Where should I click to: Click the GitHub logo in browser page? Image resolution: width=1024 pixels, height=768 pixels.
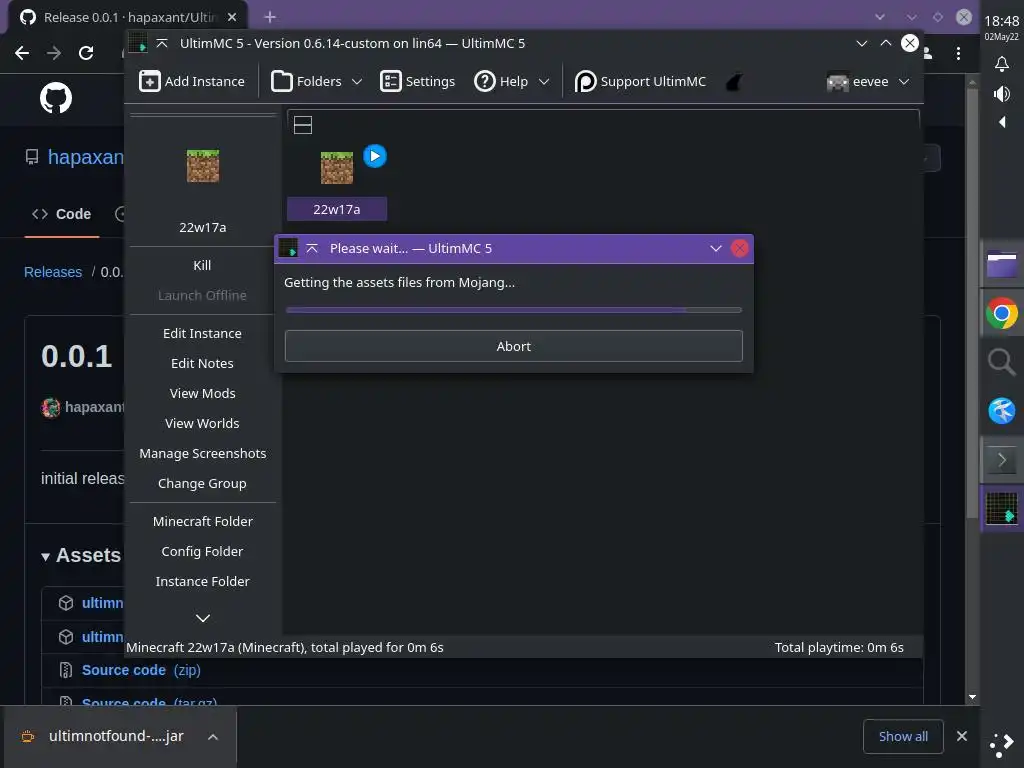(56, 98)
